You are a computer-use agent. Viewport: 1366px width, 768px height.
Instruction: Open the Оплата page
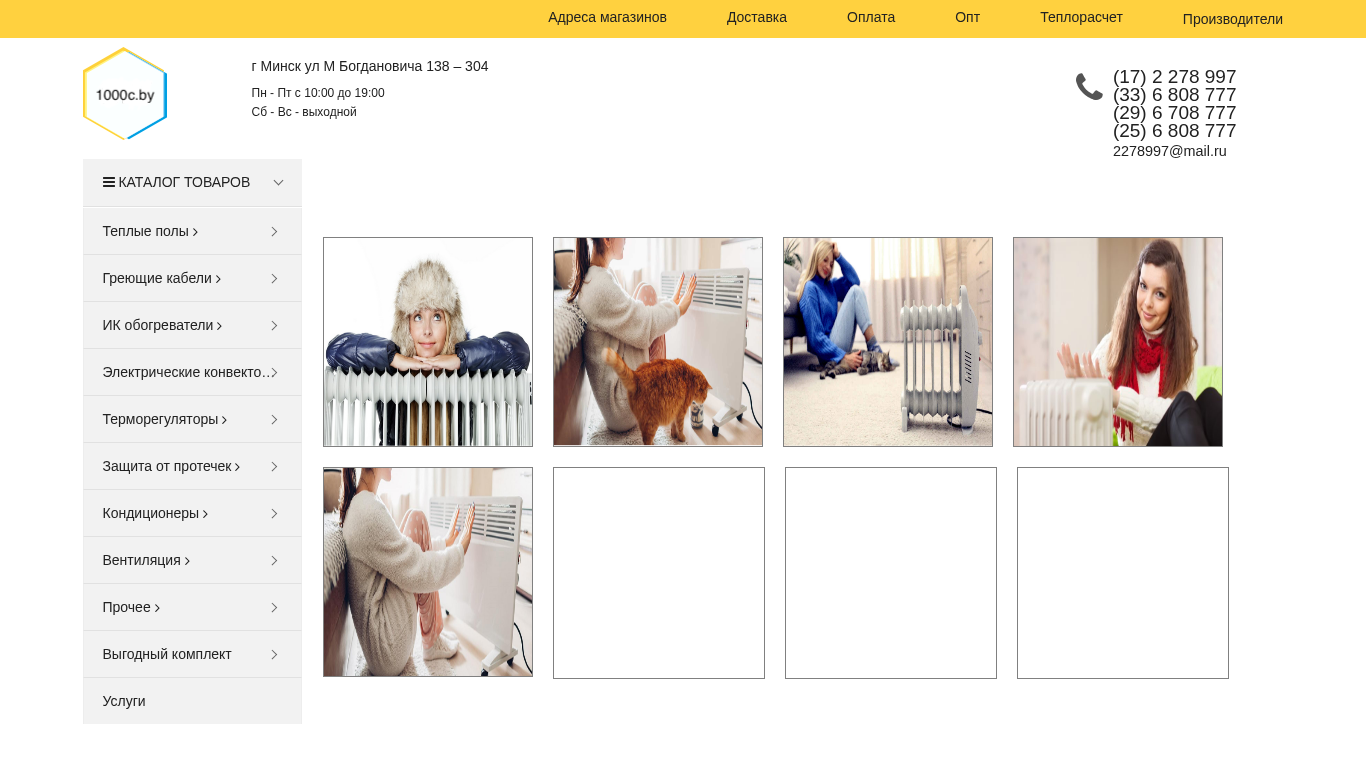click(x=871, y=17)
